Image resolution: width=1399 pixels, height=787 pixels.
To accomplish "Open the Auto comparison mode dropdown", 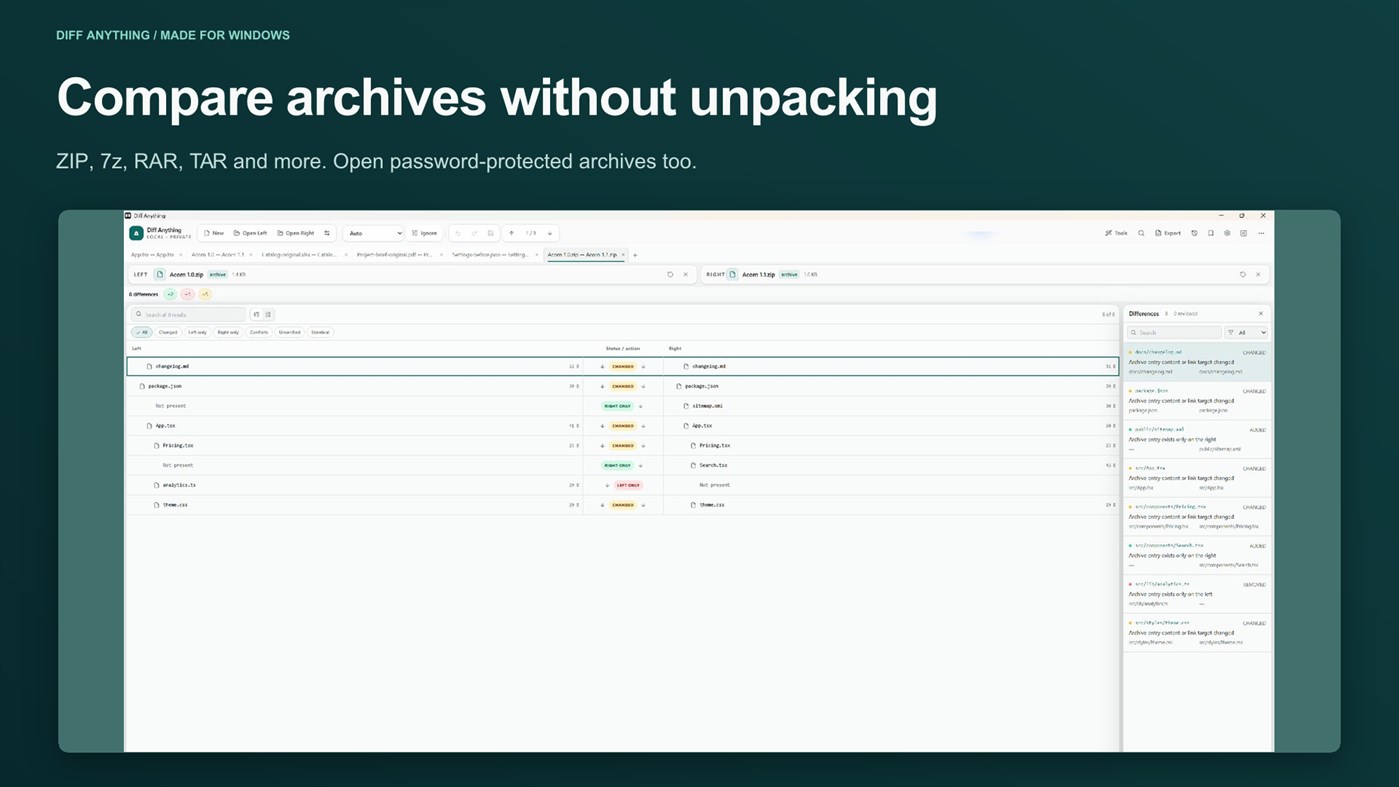I will pos(373,233).
